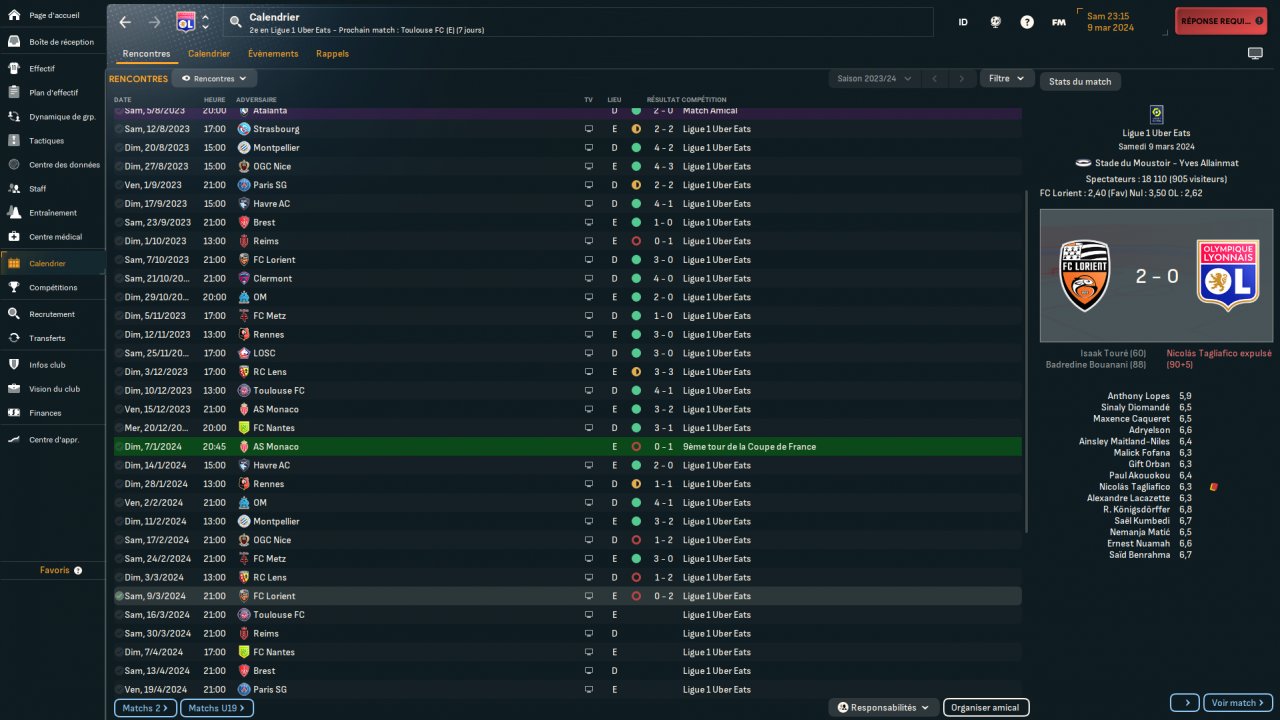Toggle the selection circle for the Toulouse FC 16/3/2024 row
This screenshot has height=720, width=1280.
click(x=120, y=615)
